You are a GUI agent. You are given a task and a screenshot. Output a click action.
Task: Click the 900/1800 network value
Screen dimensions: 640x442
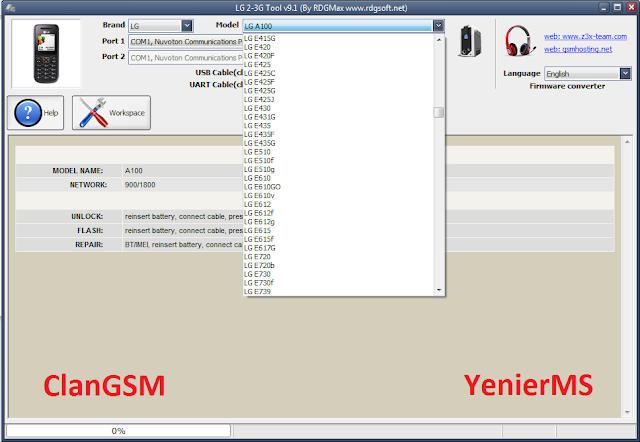[x=140, y=185]
